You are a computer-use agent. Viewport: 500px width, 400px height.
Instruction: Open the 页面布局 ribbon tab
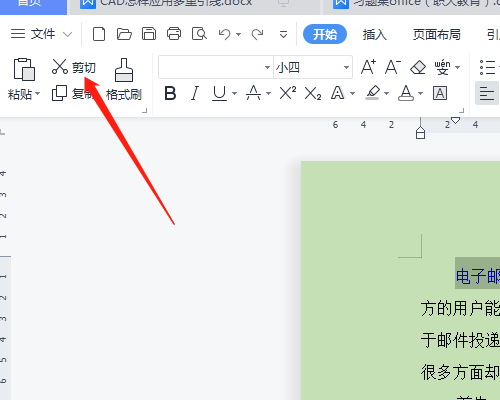[x=437, y=34]
